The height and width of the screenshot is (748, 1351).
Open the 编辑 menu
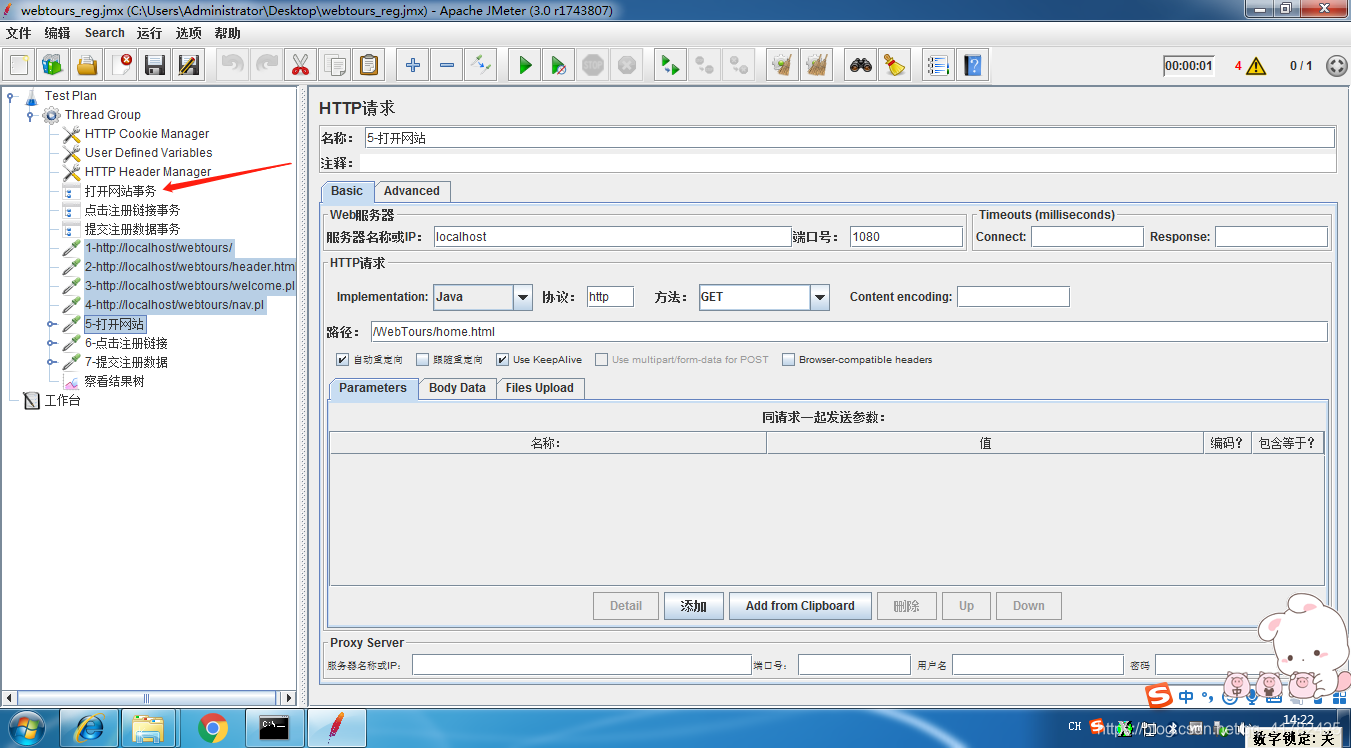coord(57,33)
